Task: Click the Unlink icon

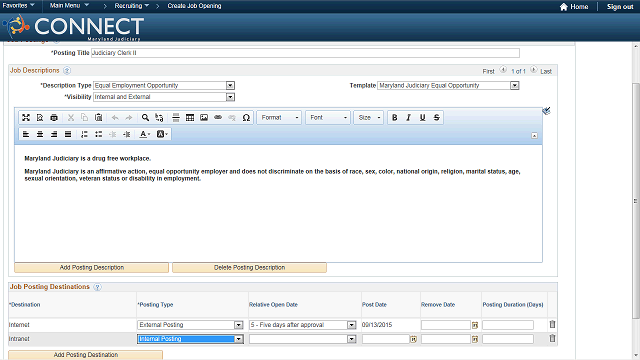Action: 232,118
